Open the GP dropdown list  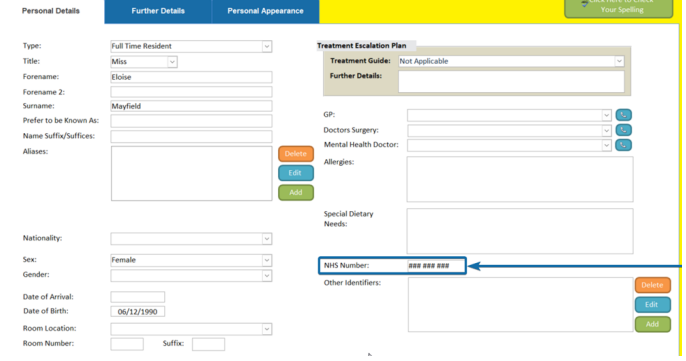(606, 116)
